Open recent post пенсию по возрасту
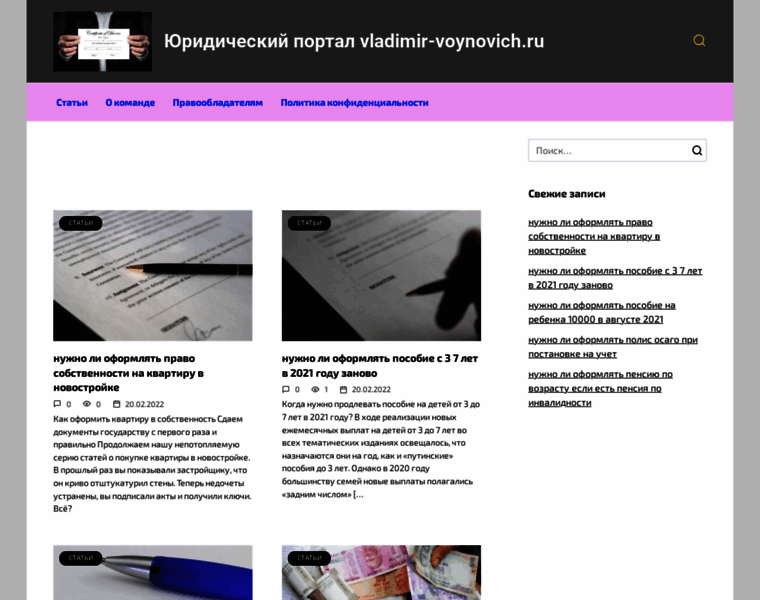760x600 pixels. [601, 388]
